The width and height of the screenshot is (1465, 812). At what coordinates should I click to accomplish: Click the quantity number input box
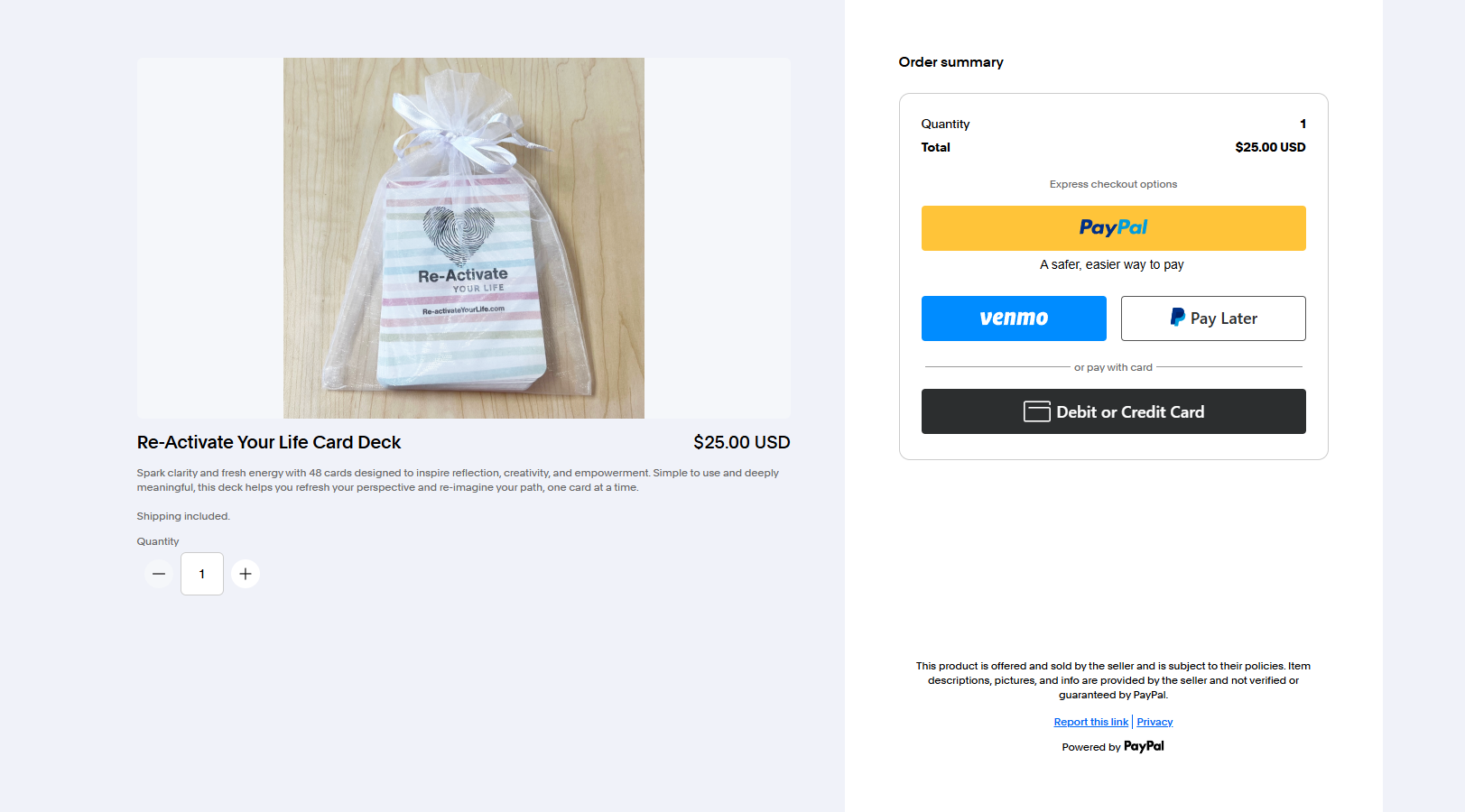(202, 574)
